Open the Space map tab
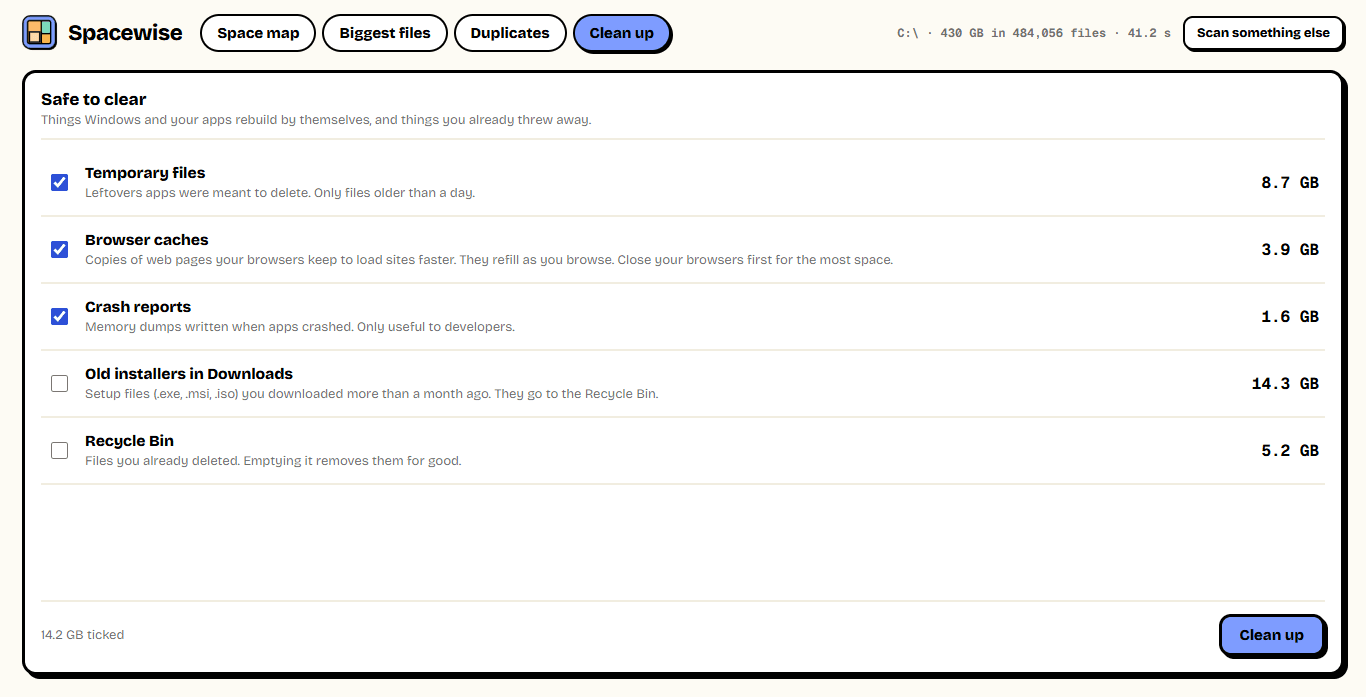This screenshot has width=1366, height=697. (258, 33)
